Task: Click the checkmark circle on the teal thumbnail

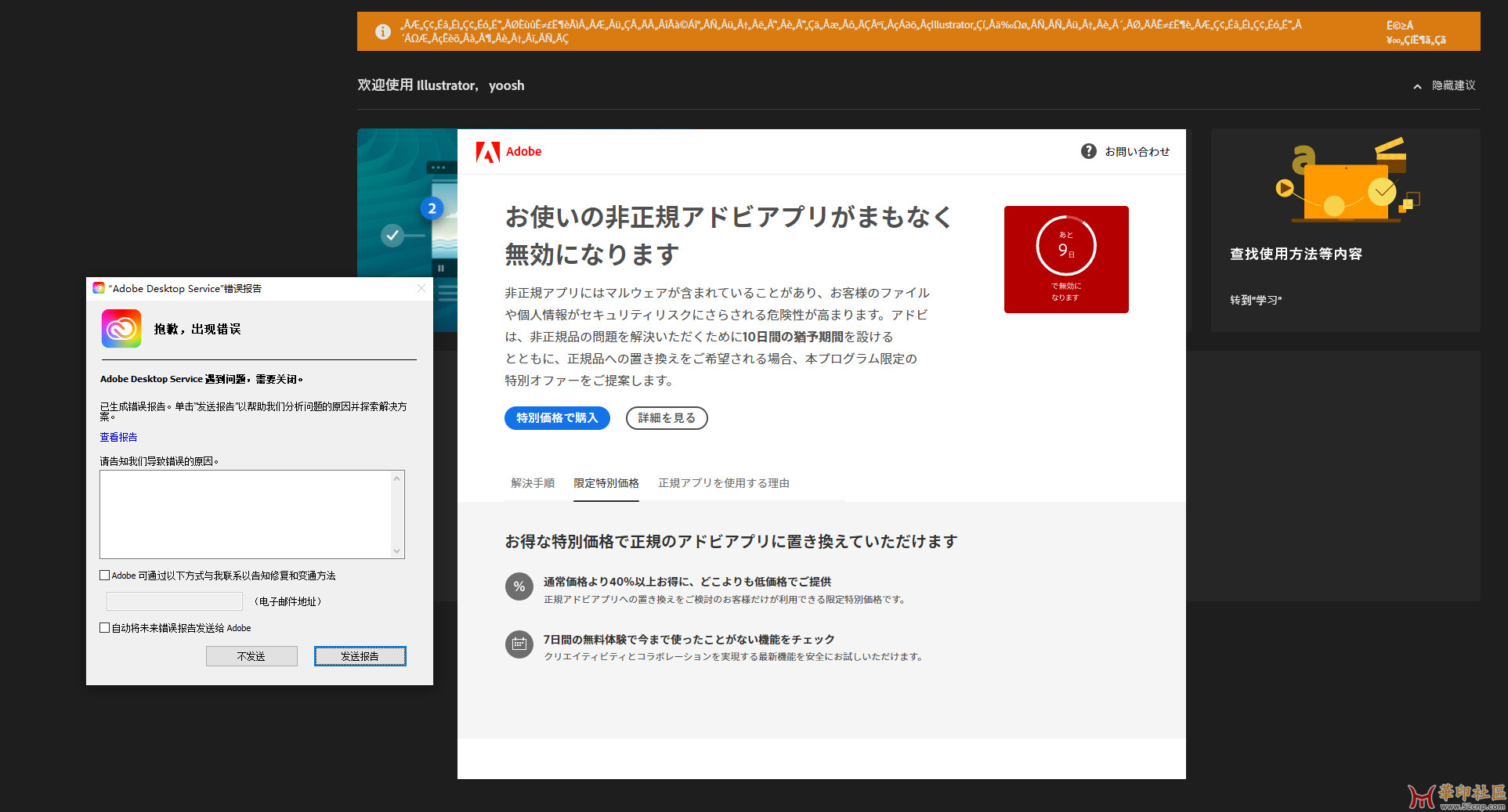Action: click(392, 235)
